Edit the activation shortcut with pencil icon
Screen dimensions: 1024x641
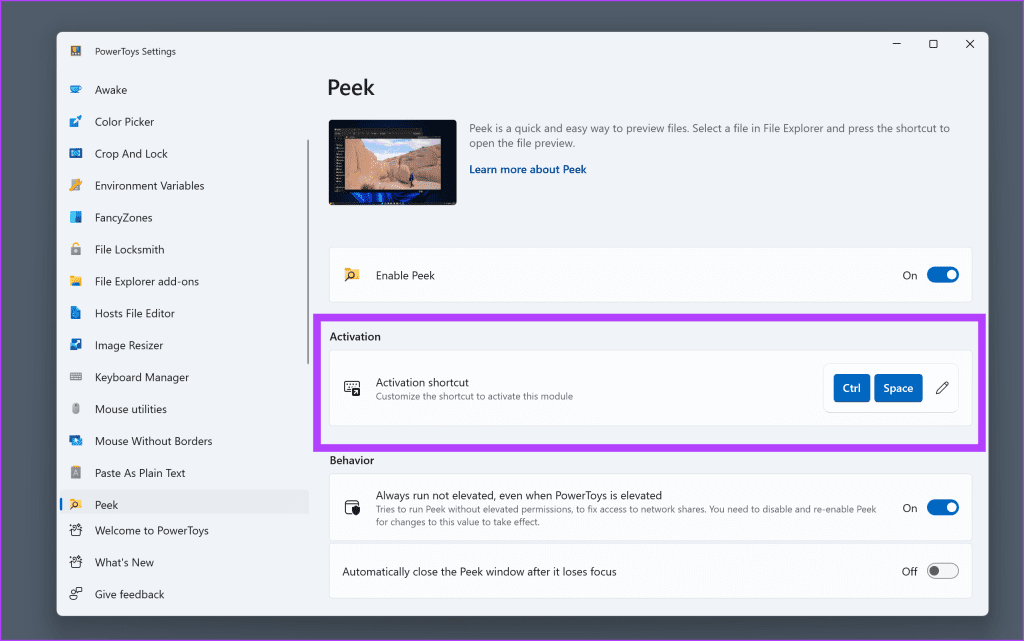[x=942, y=388]
